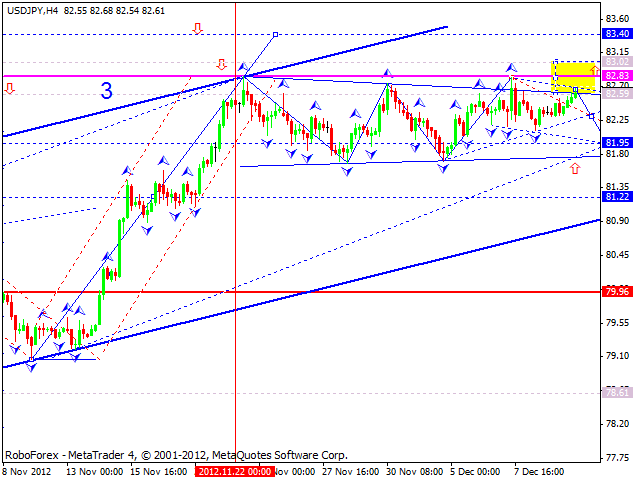Click the USDJPY,H4 chart title
Viewport: 640px width, 480px height.
click(x=38, y=9)
